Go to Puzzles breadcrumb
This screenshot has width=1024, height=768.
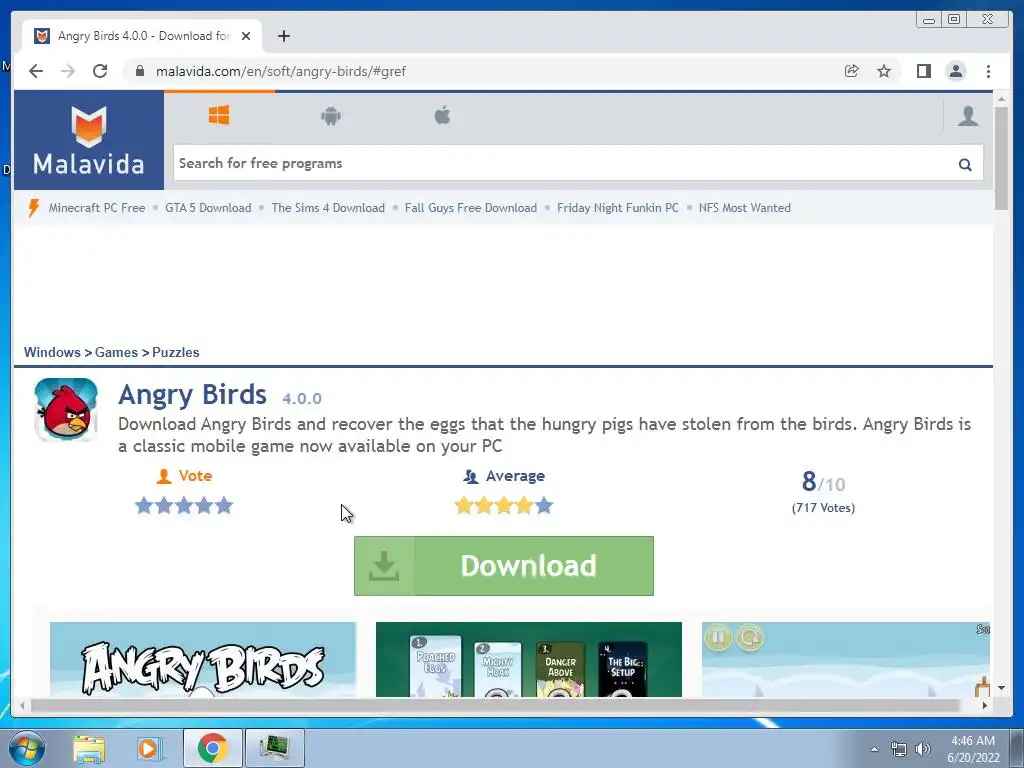(x=176, y=352)
